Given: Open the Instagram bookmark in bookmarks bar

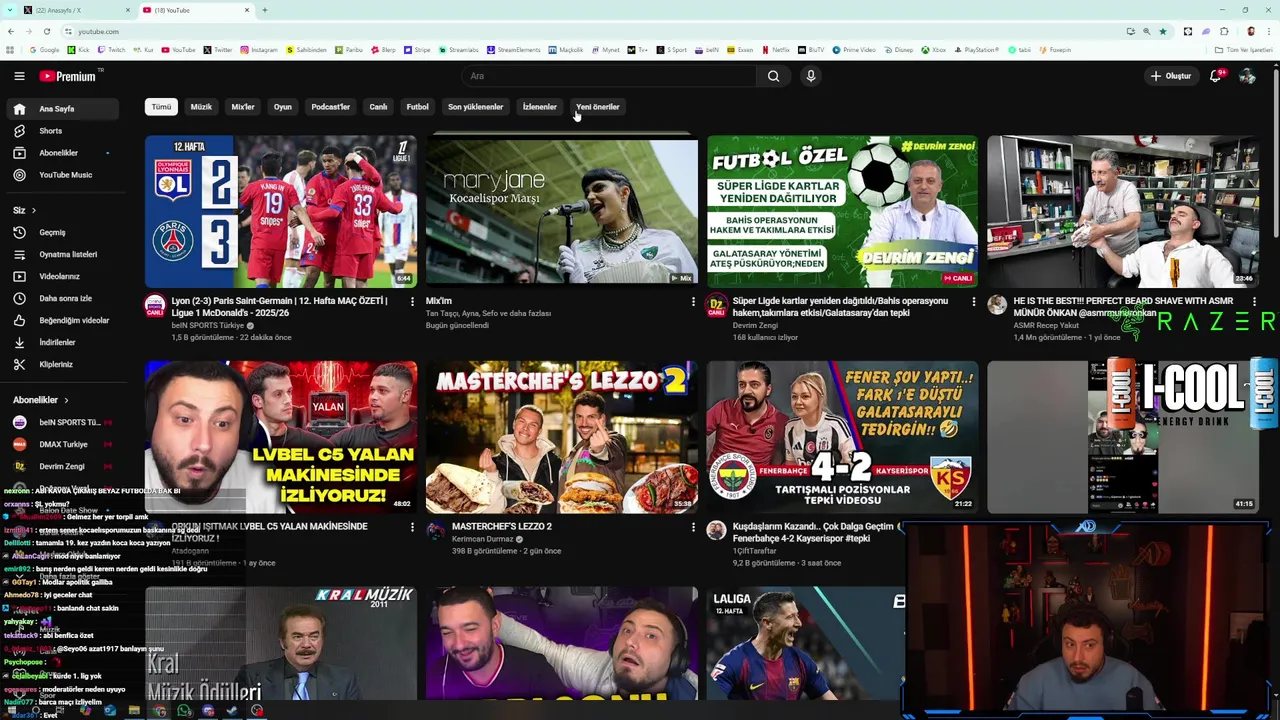Looking at the screenshot, I should pos(259,49).
